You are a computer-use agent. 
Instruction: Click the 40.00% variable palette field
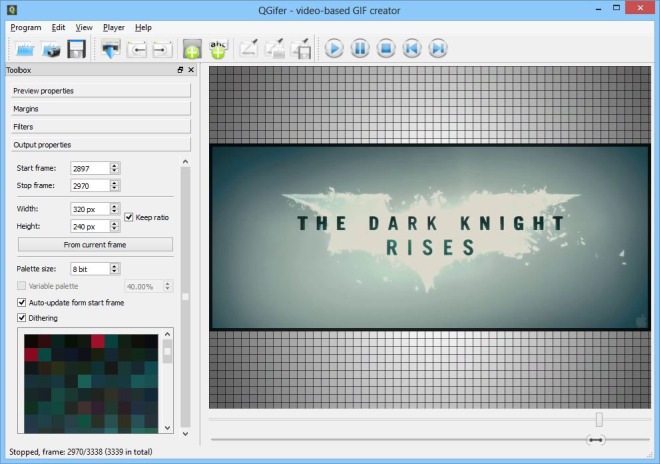click(144, 286)
